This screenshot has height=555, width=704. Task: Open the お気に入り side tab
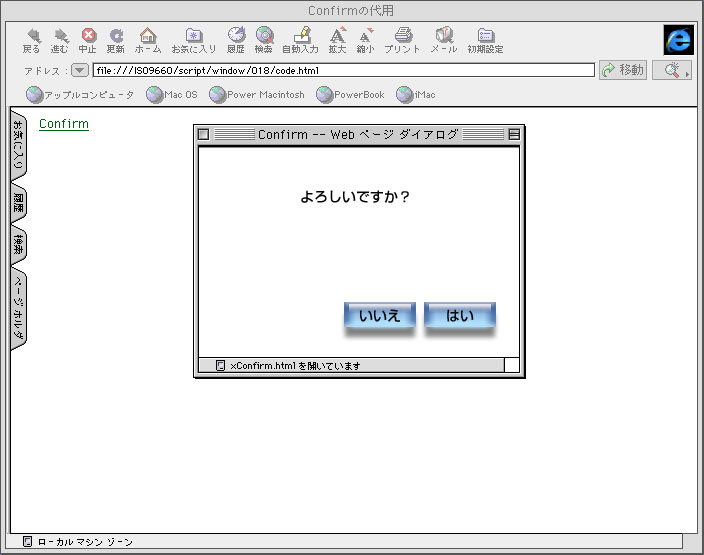18,145
